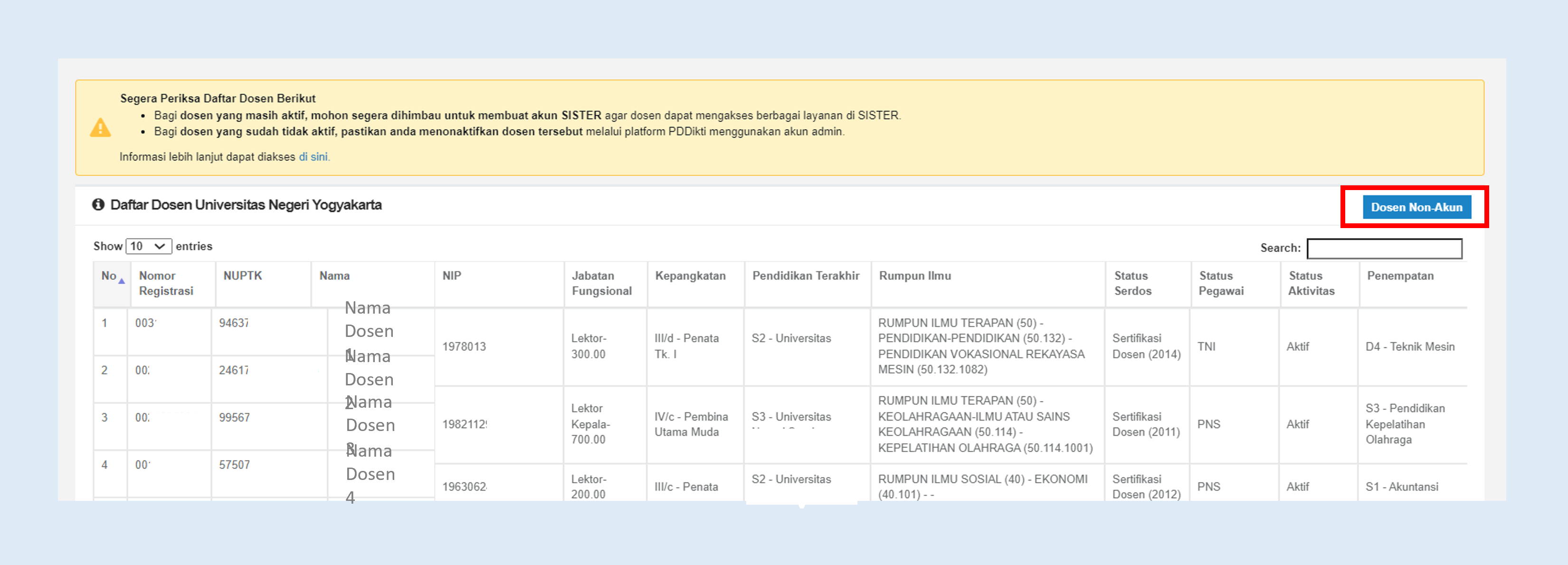
Task: Select NUPTK cell starting 99567
Action: click(269, 426)
